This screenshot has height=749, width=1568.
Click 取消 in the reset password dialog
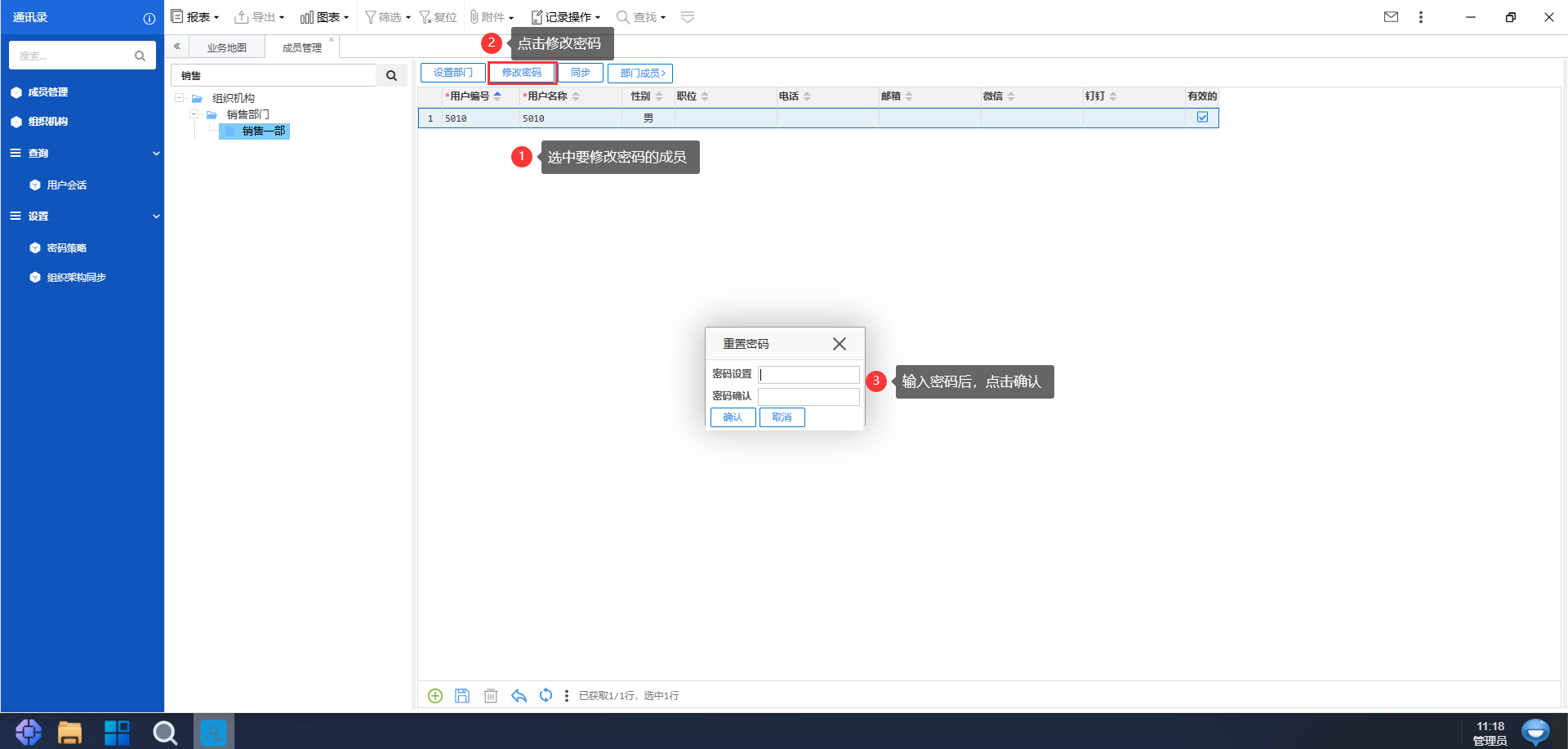click(782, 417)
